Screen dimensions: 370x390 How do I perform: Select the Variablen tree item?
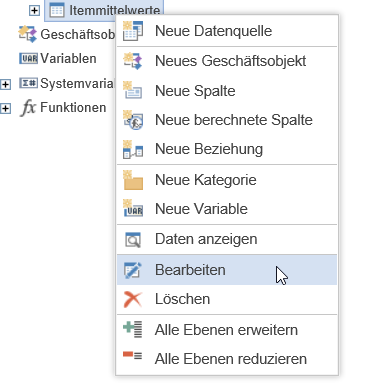coord(58,58)
